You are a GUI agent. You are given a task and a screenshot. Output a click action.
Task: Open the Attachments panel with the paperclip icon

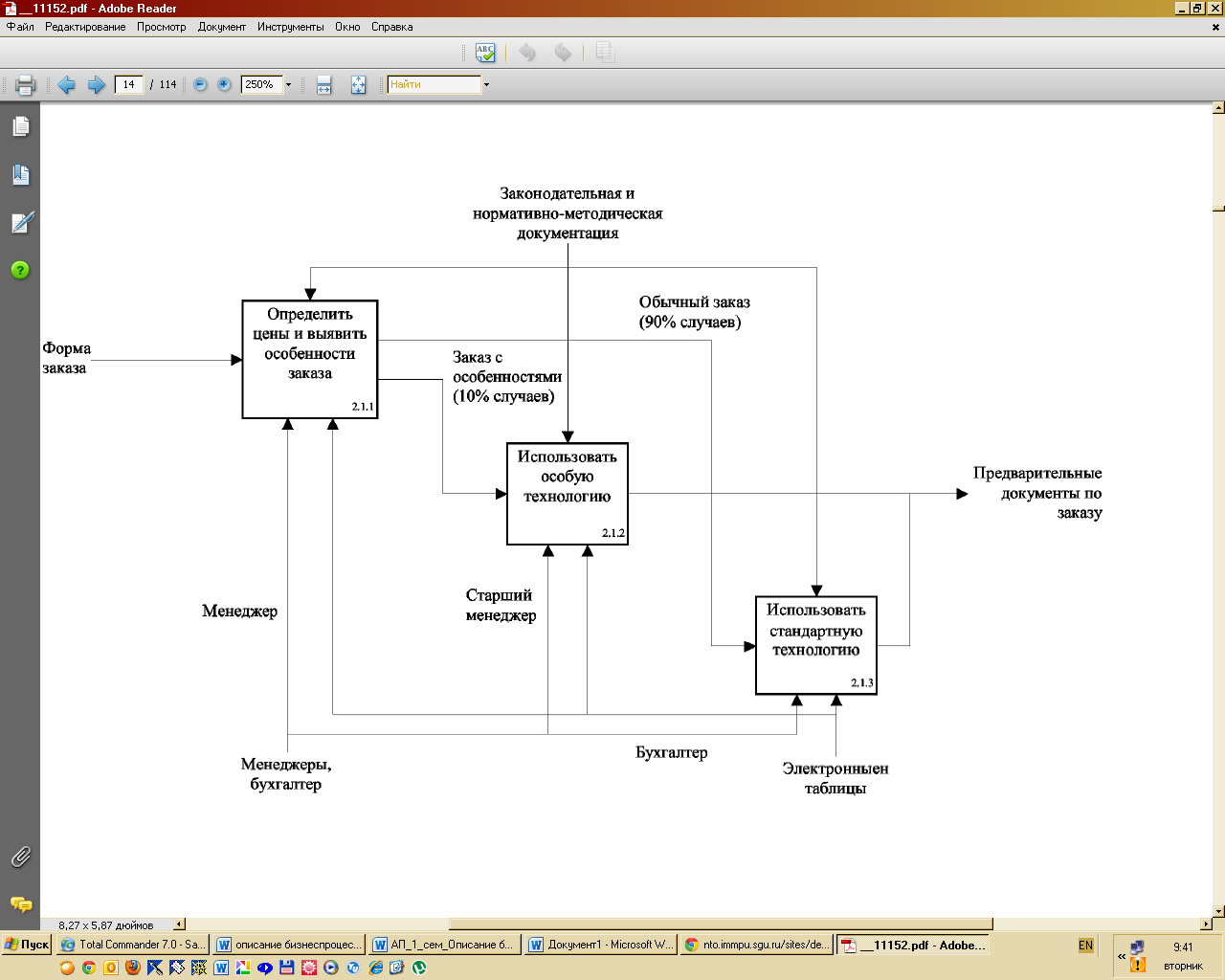coord(20,857)
